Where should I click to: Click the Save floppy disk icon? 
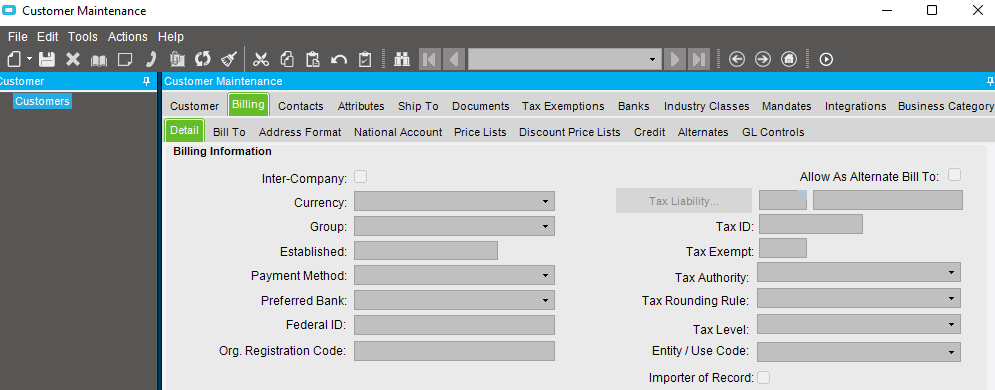(x=47, y=59)
